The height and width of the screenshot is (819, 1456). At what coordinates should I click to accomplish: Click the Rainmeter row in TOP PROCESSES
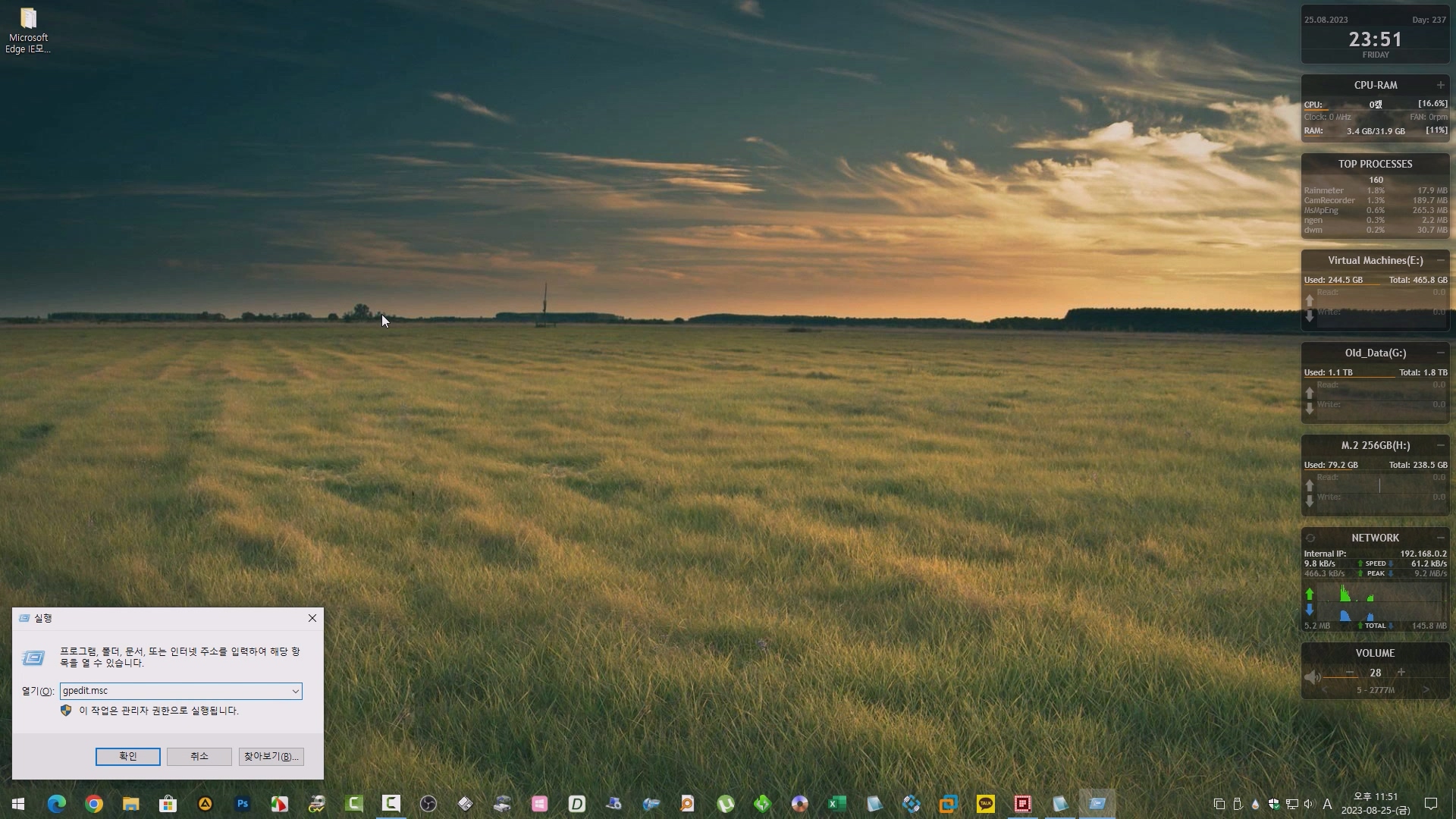[1376, 190]
